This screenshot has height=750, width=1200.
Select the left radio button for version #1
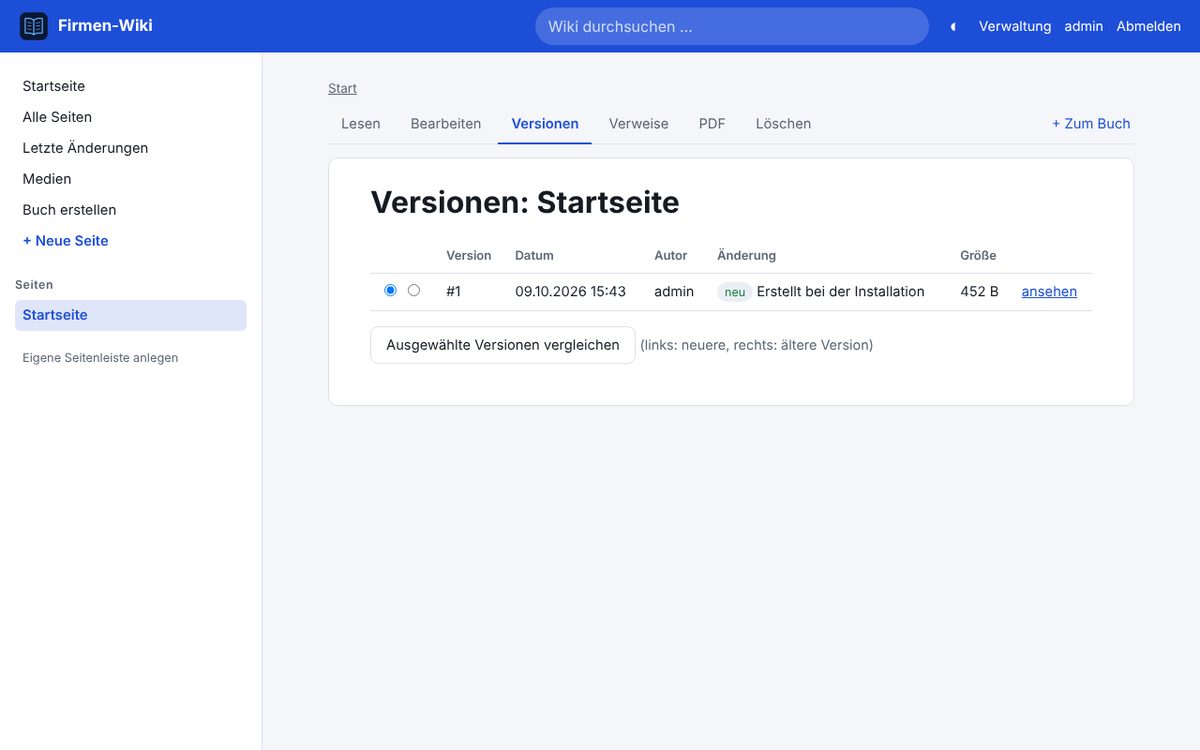click(390, 290)
